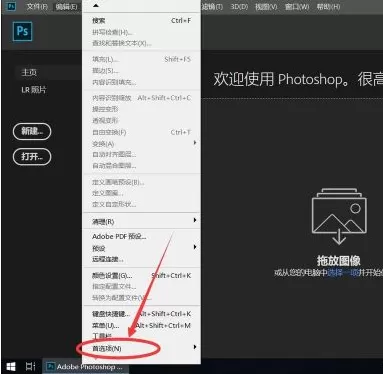This screenshot has width=383, height=374.
Task: Open the 帮助(H) menu
Action: [328, 6]
